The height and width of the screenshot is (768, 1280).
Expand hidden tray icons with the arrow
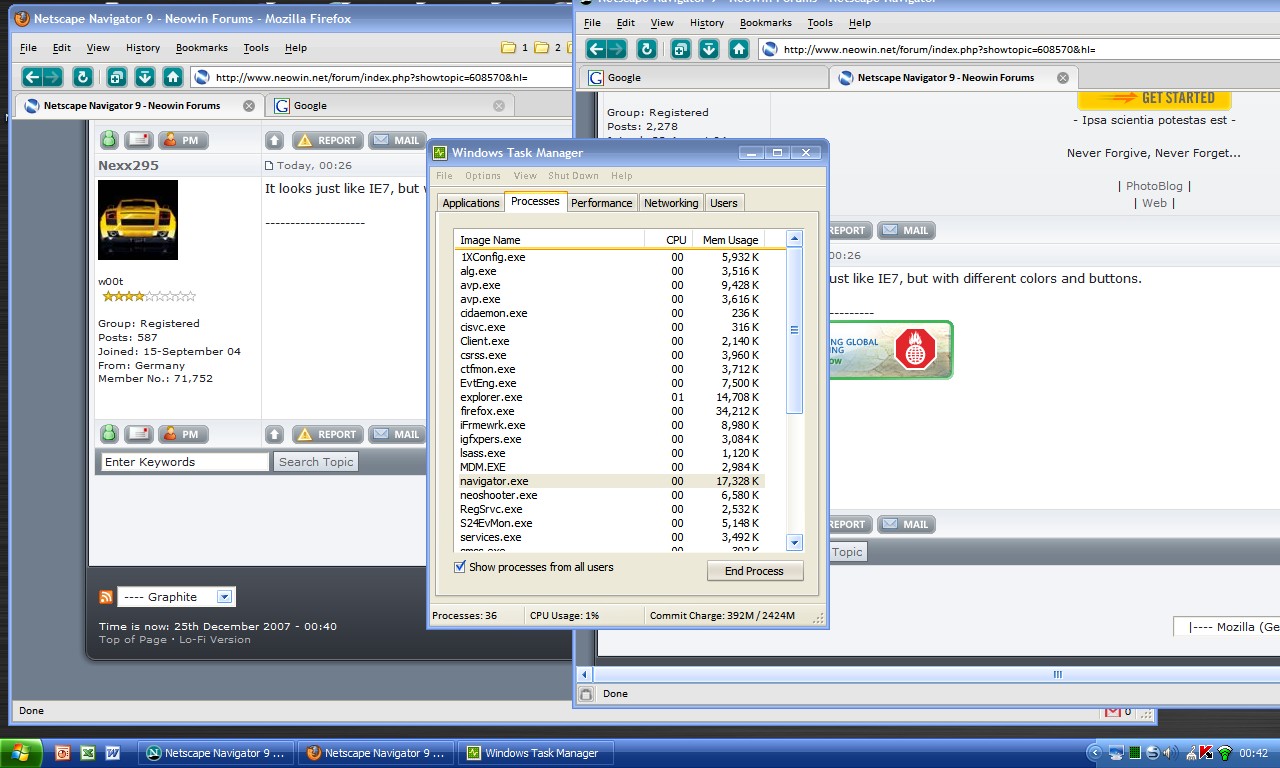tap(1096, 753)
